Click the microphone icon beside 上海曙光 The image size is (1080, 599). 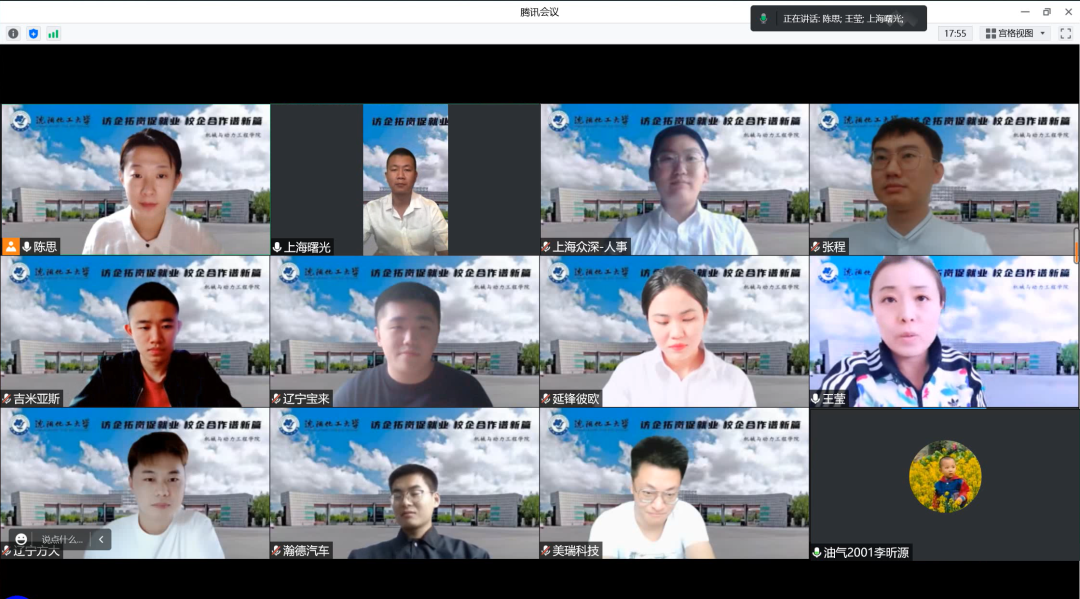pyautogui.click(x=277, y=247)
